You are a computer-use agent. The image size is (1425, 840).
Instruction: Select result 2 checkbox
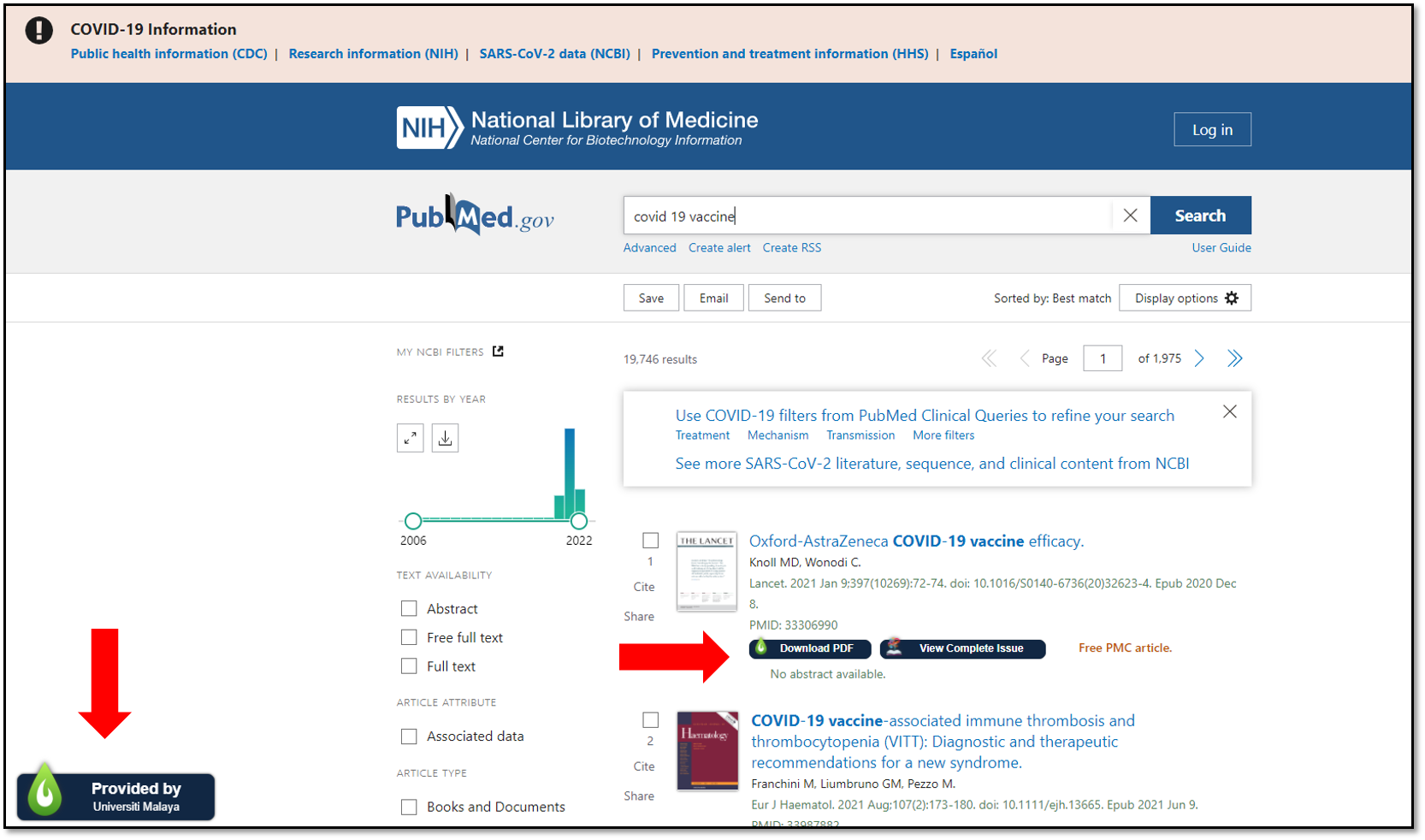coord(651,720)
